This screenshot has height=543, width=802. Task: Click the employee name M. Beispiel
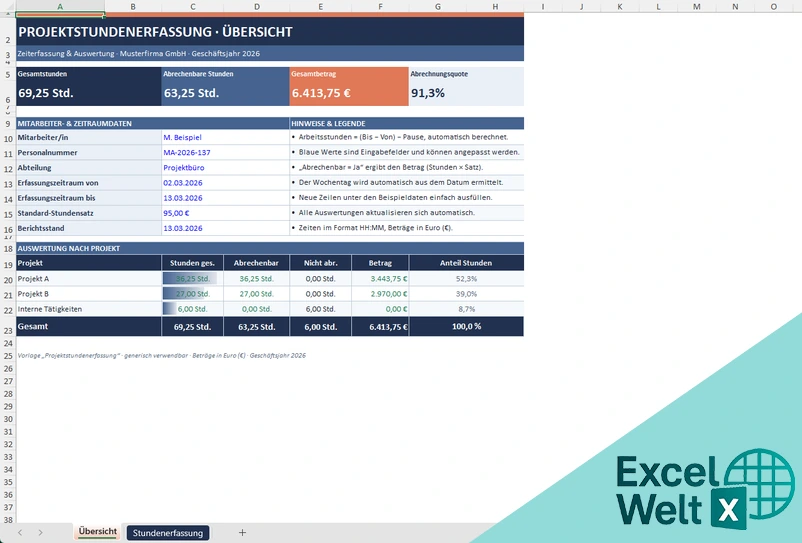coord(183,137)
